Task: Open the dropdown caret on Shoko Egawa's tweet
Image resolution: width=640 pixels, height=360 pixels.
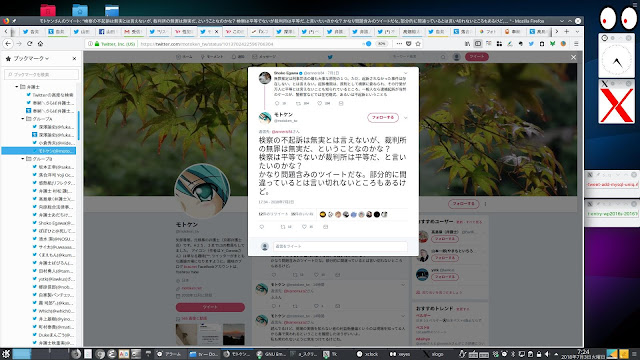Action: pyautogui.click(x=406, y=73)
